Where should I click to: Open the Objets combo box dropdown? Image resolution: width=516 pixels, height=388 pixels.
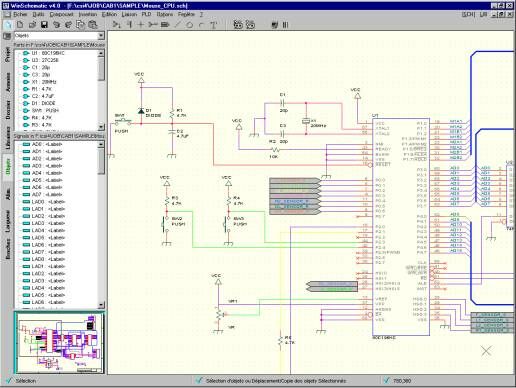tap(101, 35)
